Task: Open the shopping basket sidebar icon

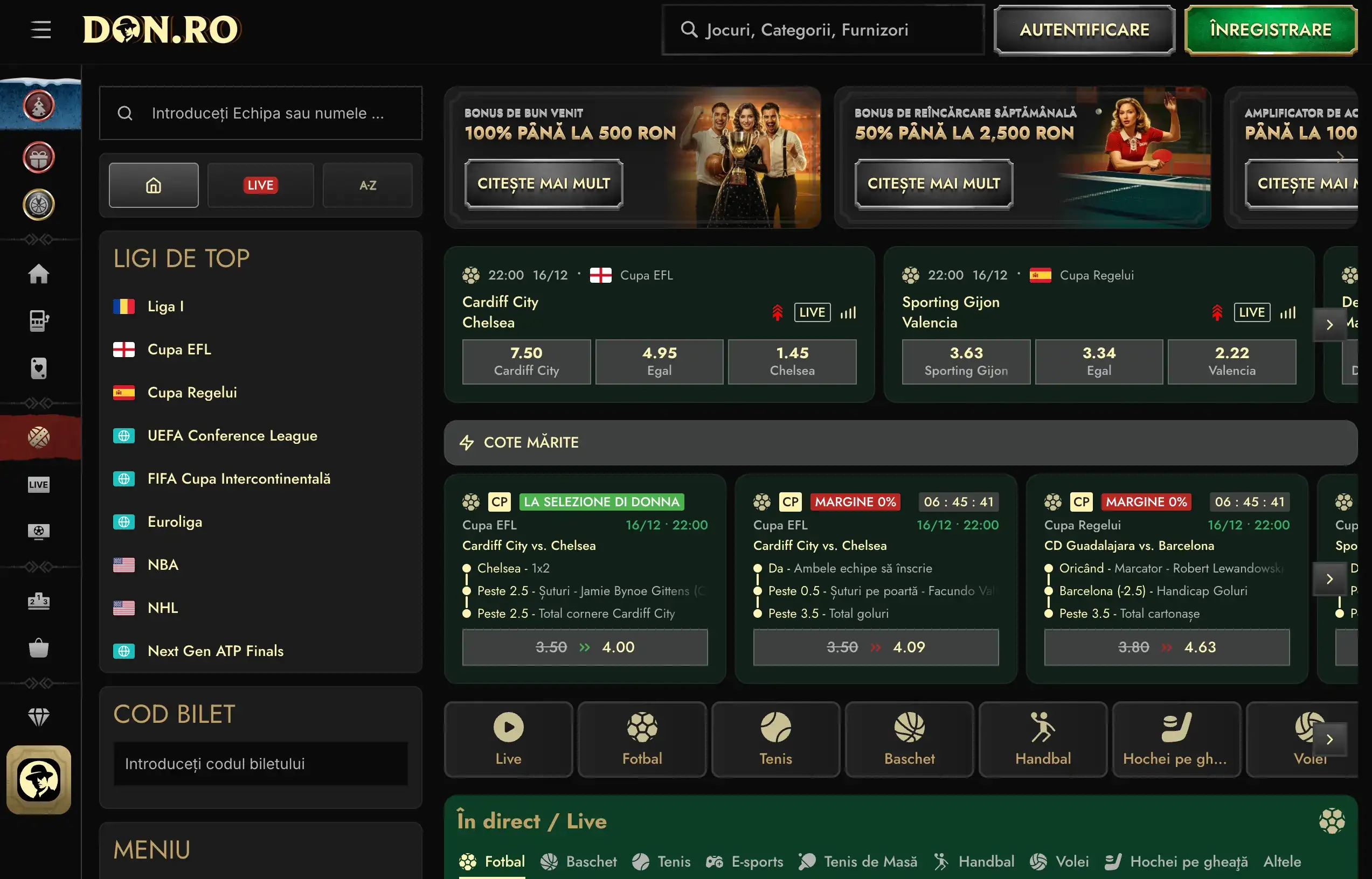Action: (x=38, y=648)
